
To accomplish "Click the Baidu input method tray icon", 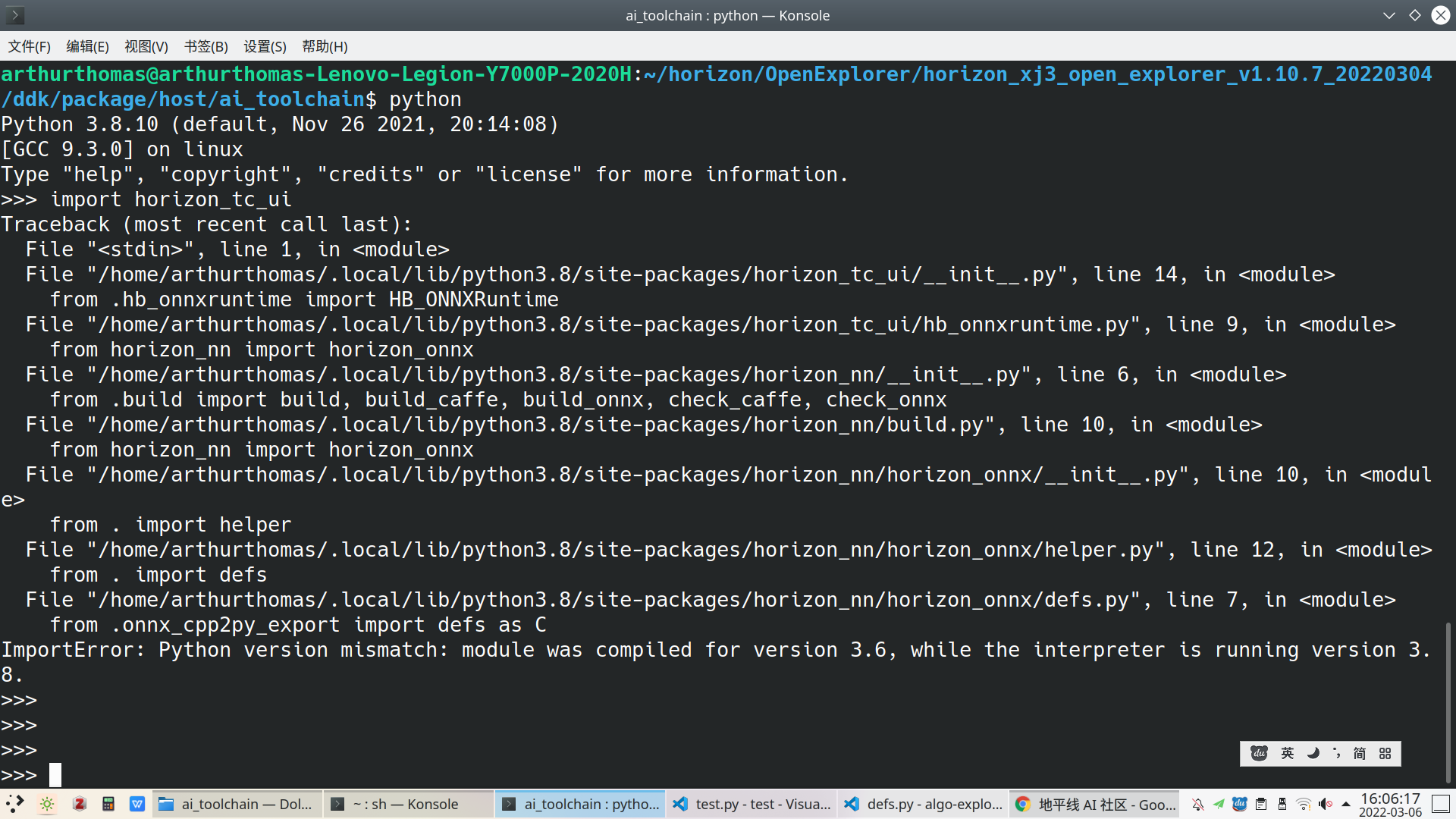I will pos(1239,804).
